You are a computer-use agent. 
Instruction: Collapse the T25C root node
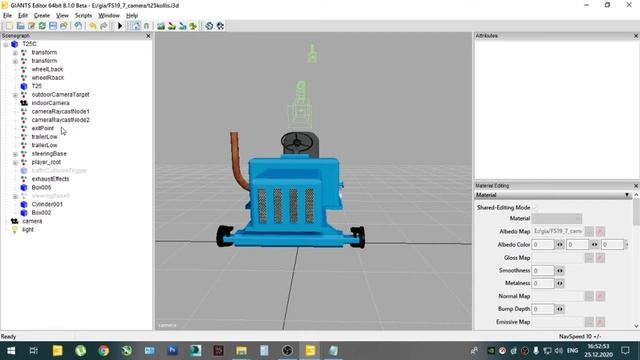pos(6,44)
